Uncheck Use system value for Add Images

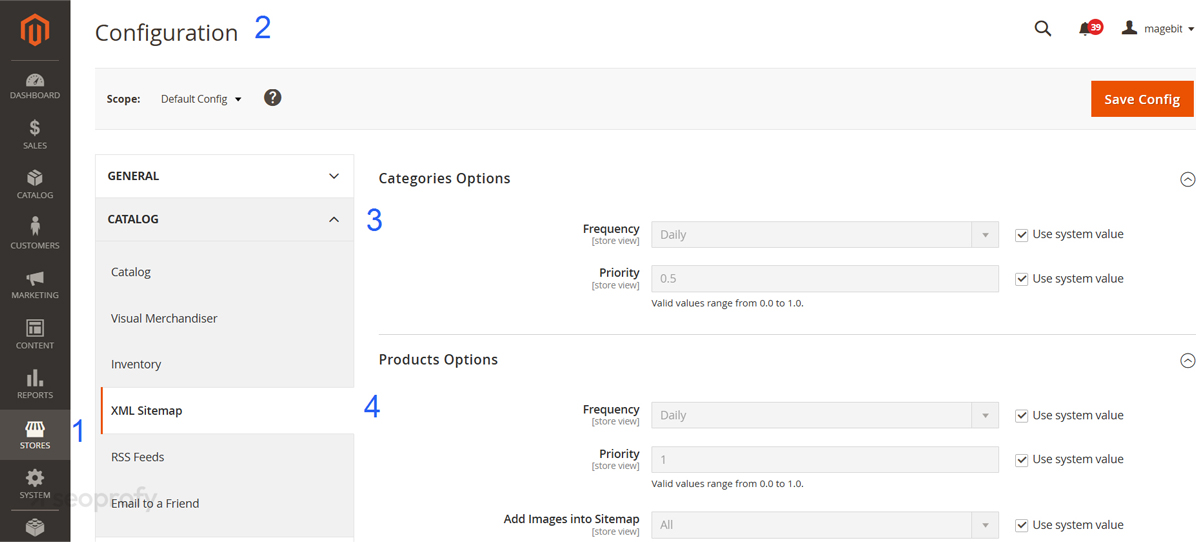click(1022, 525)
